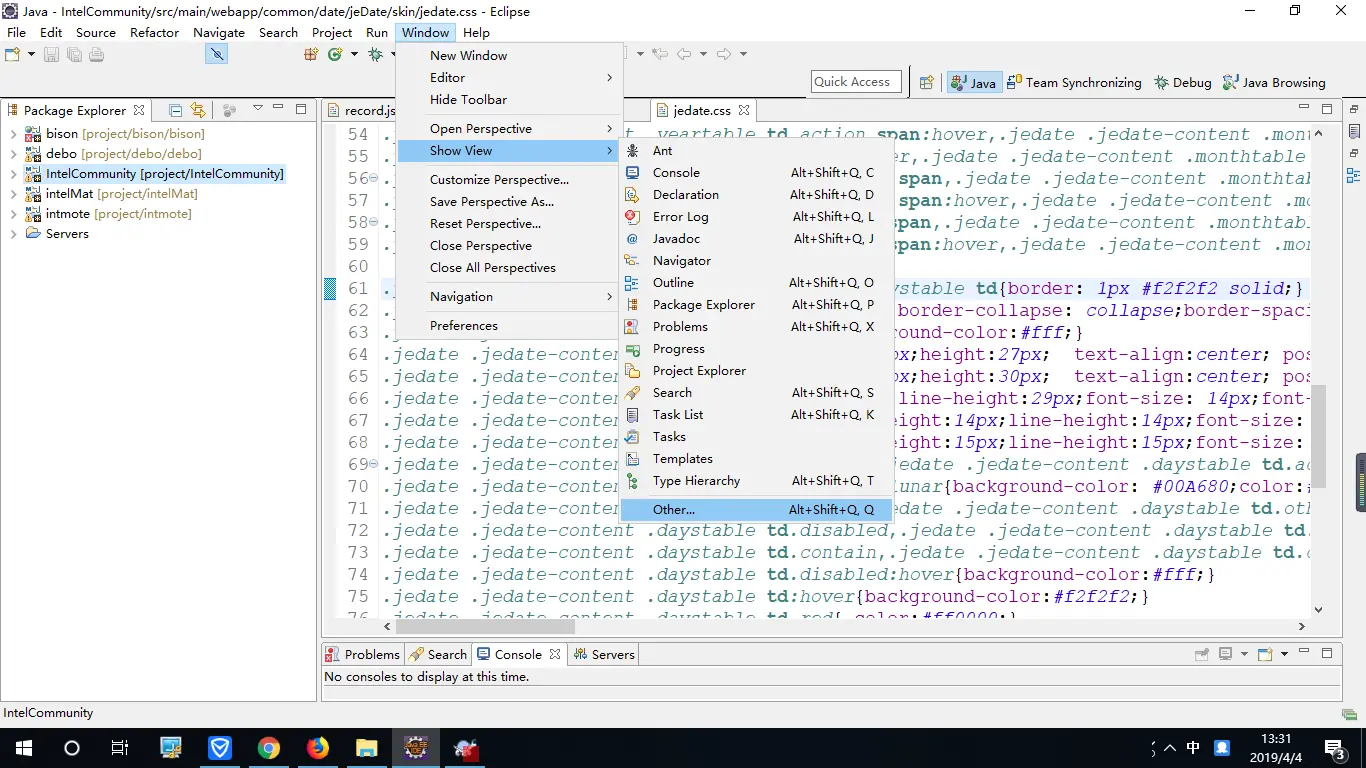The width and height of the screenshot is (1366, 768).
Task: Open the Open Perspective submenu
Action: pyautogui.click(x=509, y=128)
